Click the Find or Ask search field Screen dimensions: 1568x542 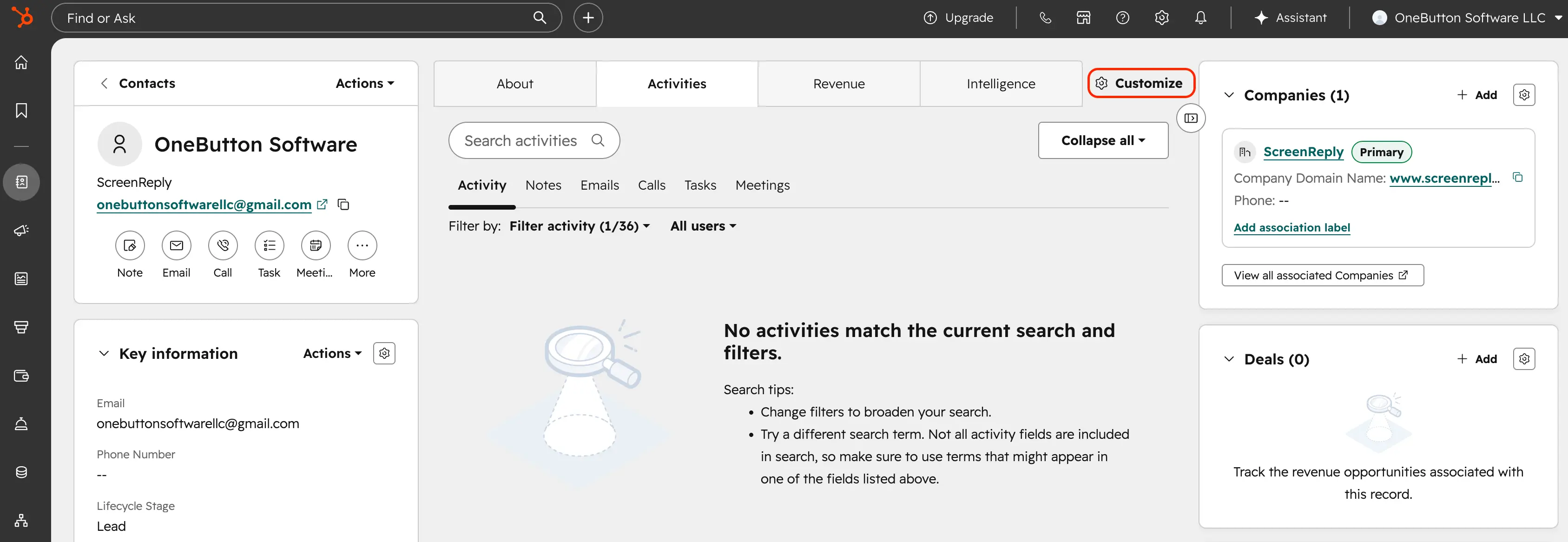(306, 18)
